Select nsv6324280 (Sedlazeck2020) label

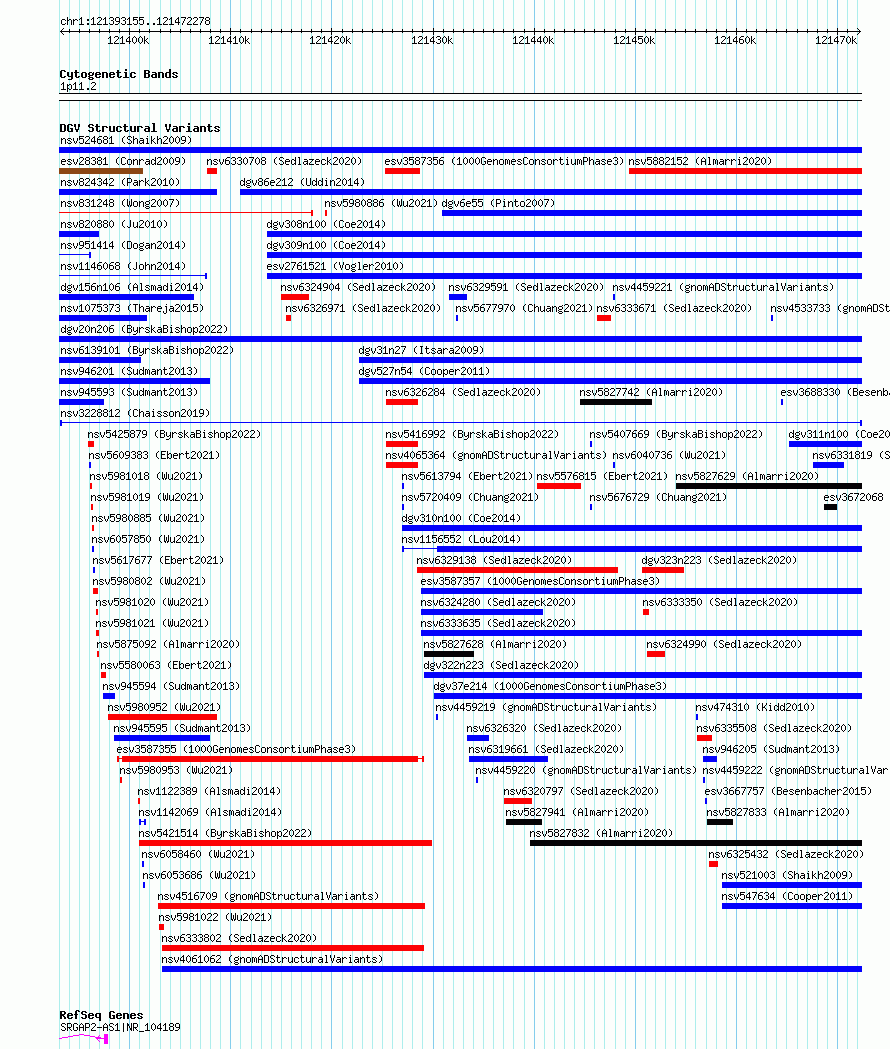coord(498,603)
